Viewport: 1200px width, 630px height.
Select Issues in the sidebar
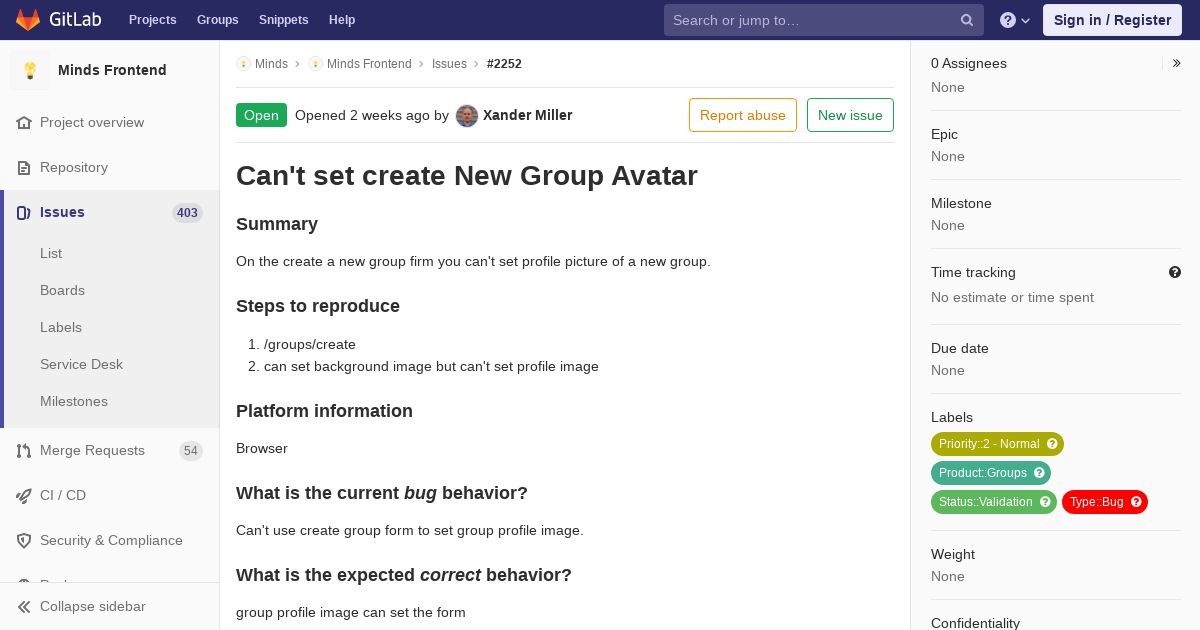click(110, 213)
